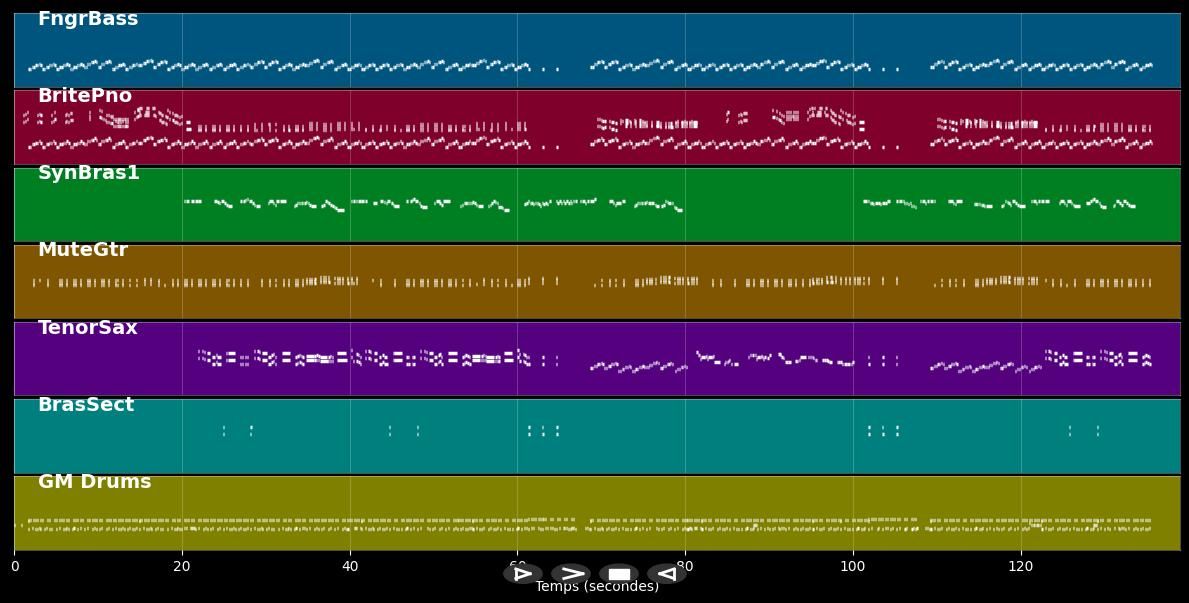The image size is (1189, 603).
Task: Click the 'Temps (secondes)' axis title
Action: (597, 587)
